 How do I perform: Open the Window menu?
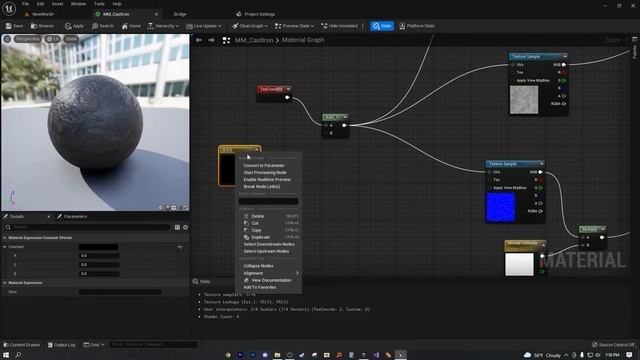(78, 4)
